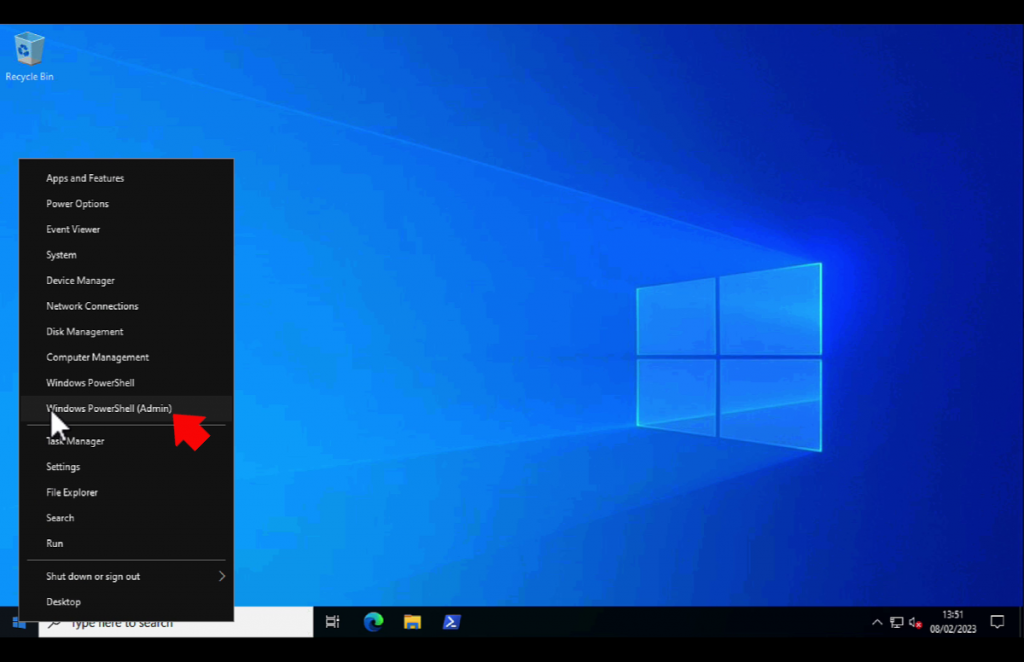
Task: Show hidden icons in the system tray
Action: pos(877,621)
